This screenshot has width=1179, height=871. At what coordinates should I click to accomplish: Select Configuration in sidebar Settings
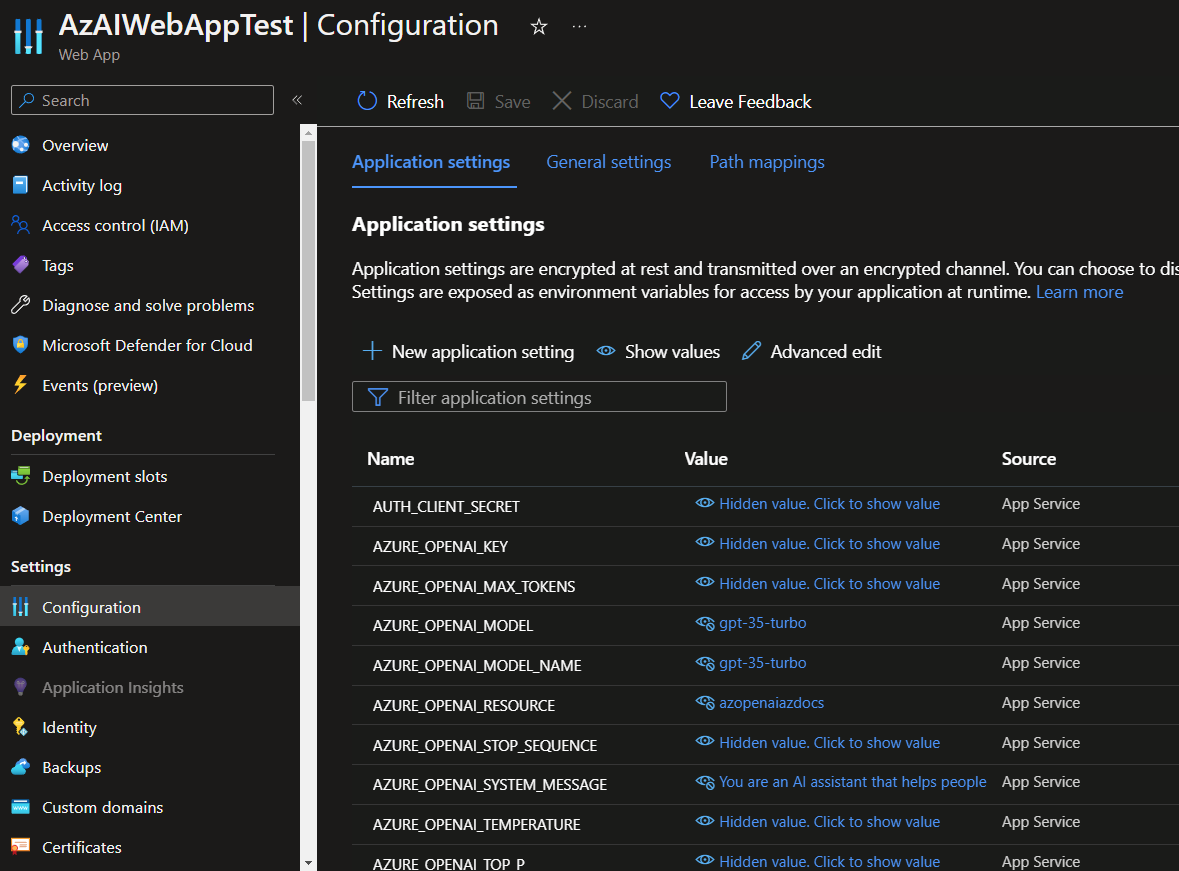(x=150, y=606)
